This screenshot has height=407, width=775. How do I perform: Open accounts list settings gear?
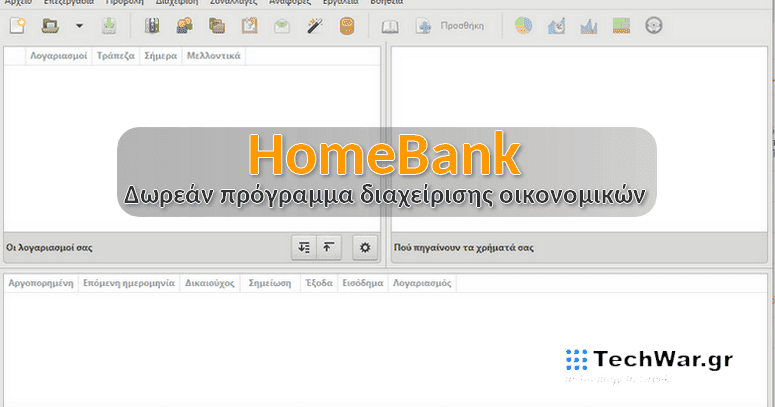(365, 247)
